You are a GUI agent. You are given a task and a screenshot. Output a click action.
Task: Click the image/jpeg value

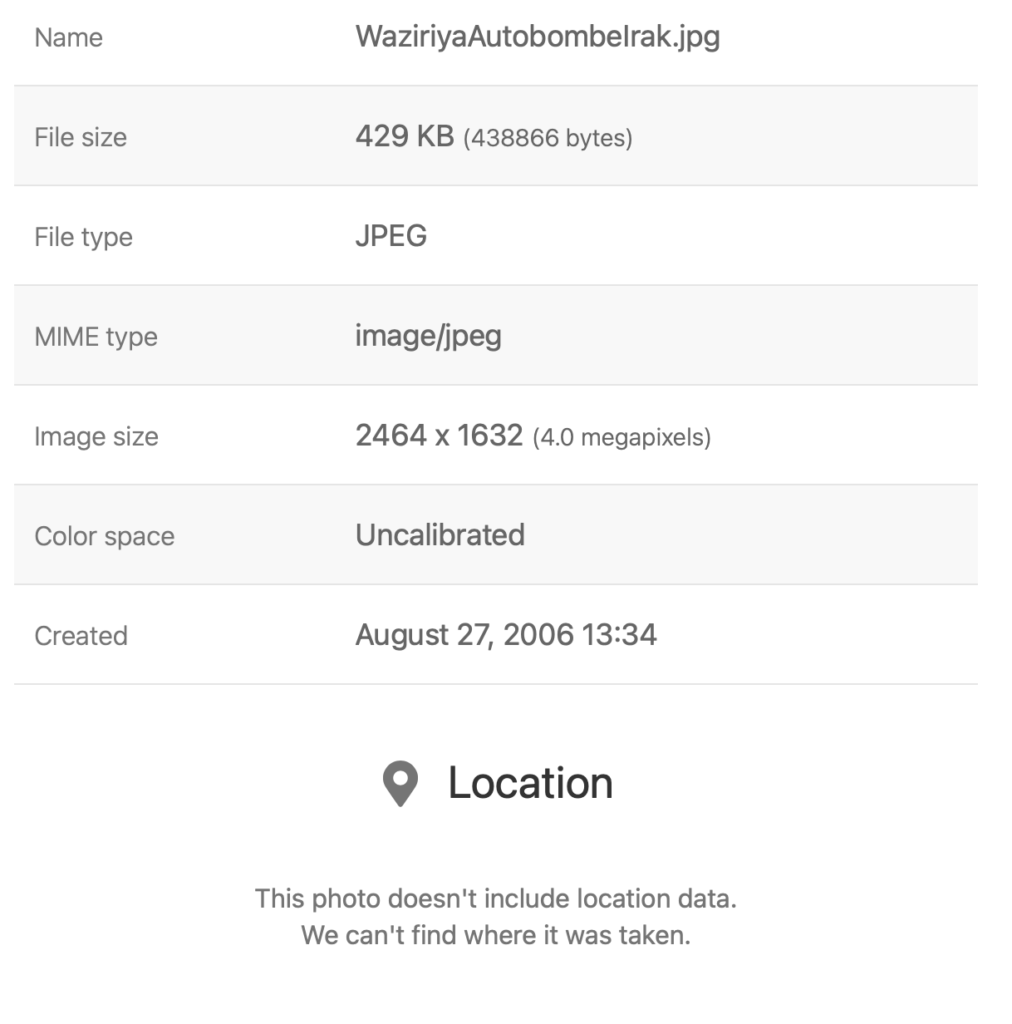point(428,336)
